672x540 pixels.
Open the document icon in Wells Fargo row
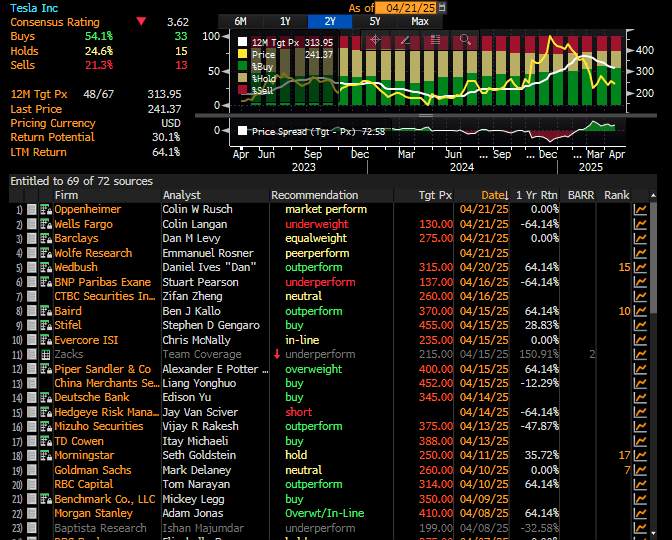click(x=32, y=225)
